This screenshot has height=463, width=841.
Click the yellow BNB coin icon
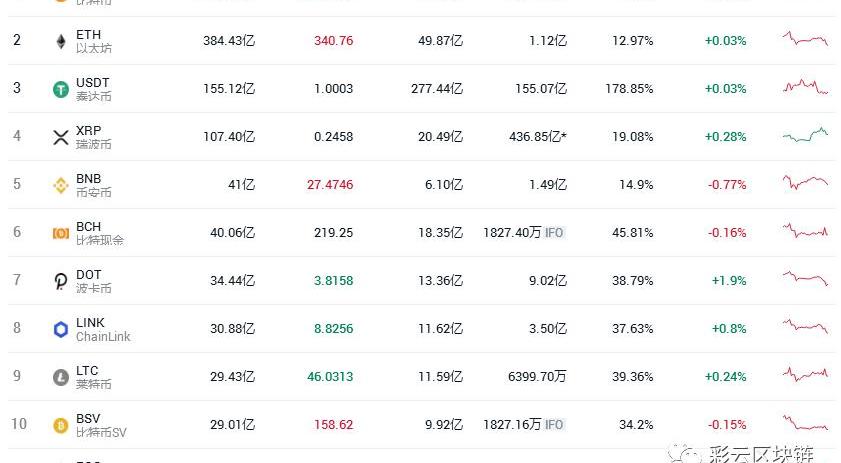tap(60, 185)
